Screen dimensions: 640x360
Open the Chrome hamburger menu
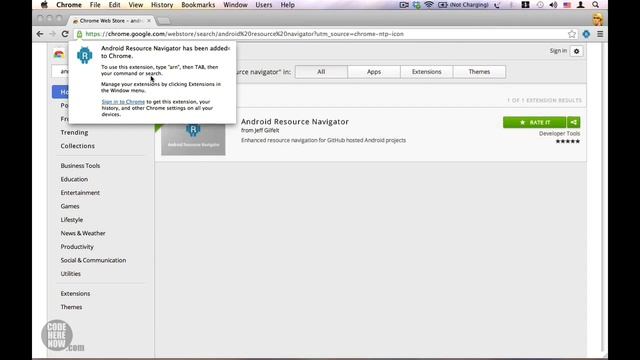point(600,34)
